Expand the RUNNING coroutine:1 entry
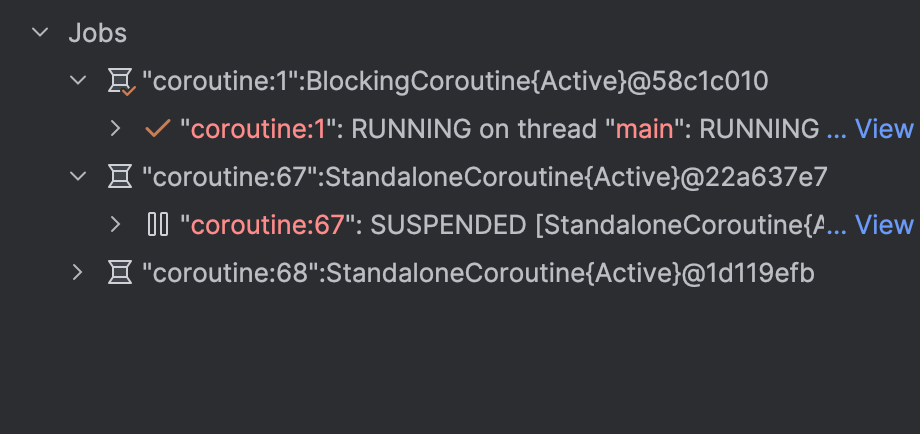The height and width of the screenshot is (434, 920). click(116, 129)
